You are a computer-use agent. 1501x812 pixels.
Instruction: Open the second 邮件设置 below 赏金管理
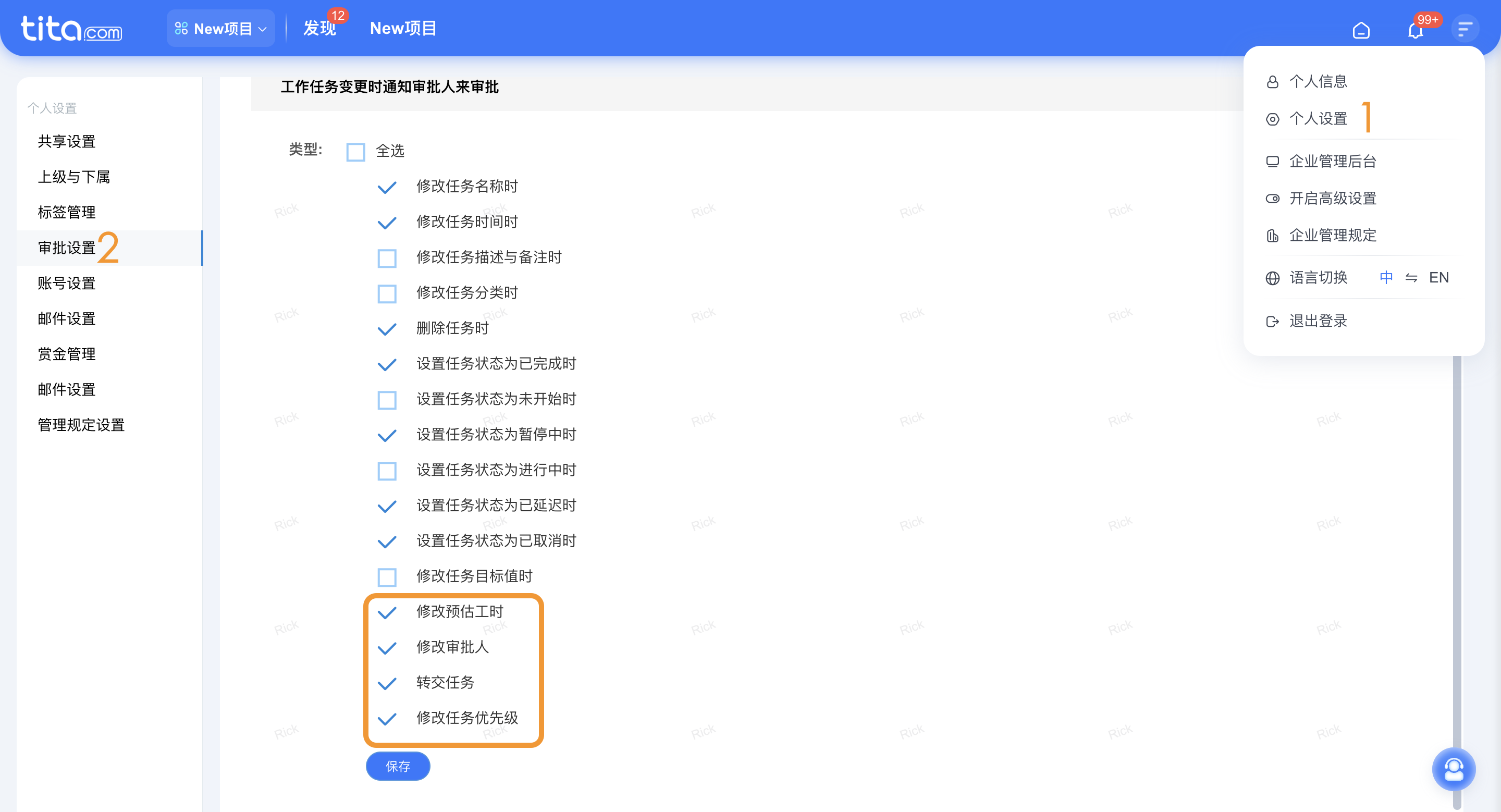click(66, 390)
